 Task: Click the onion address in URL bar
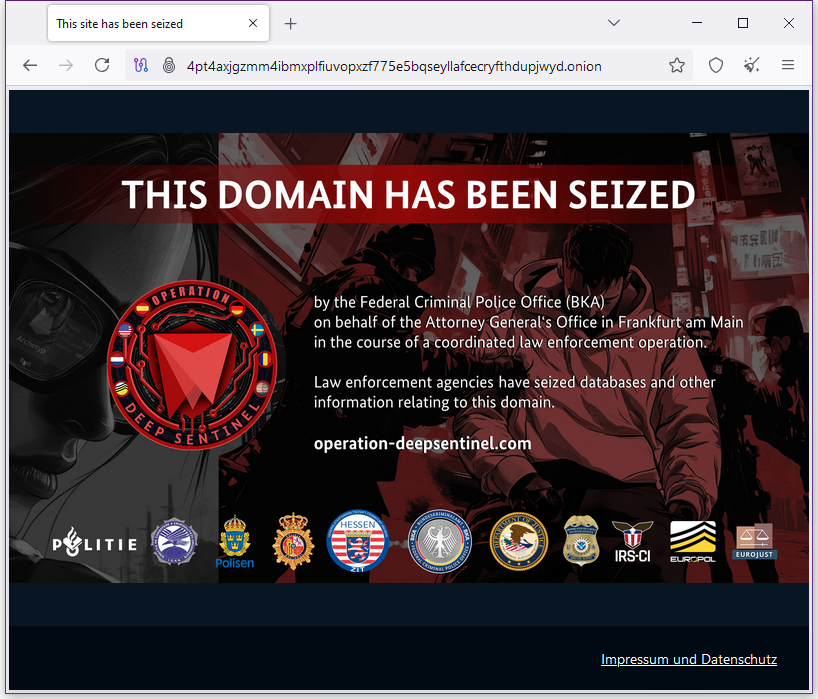(x=394, y=66)
